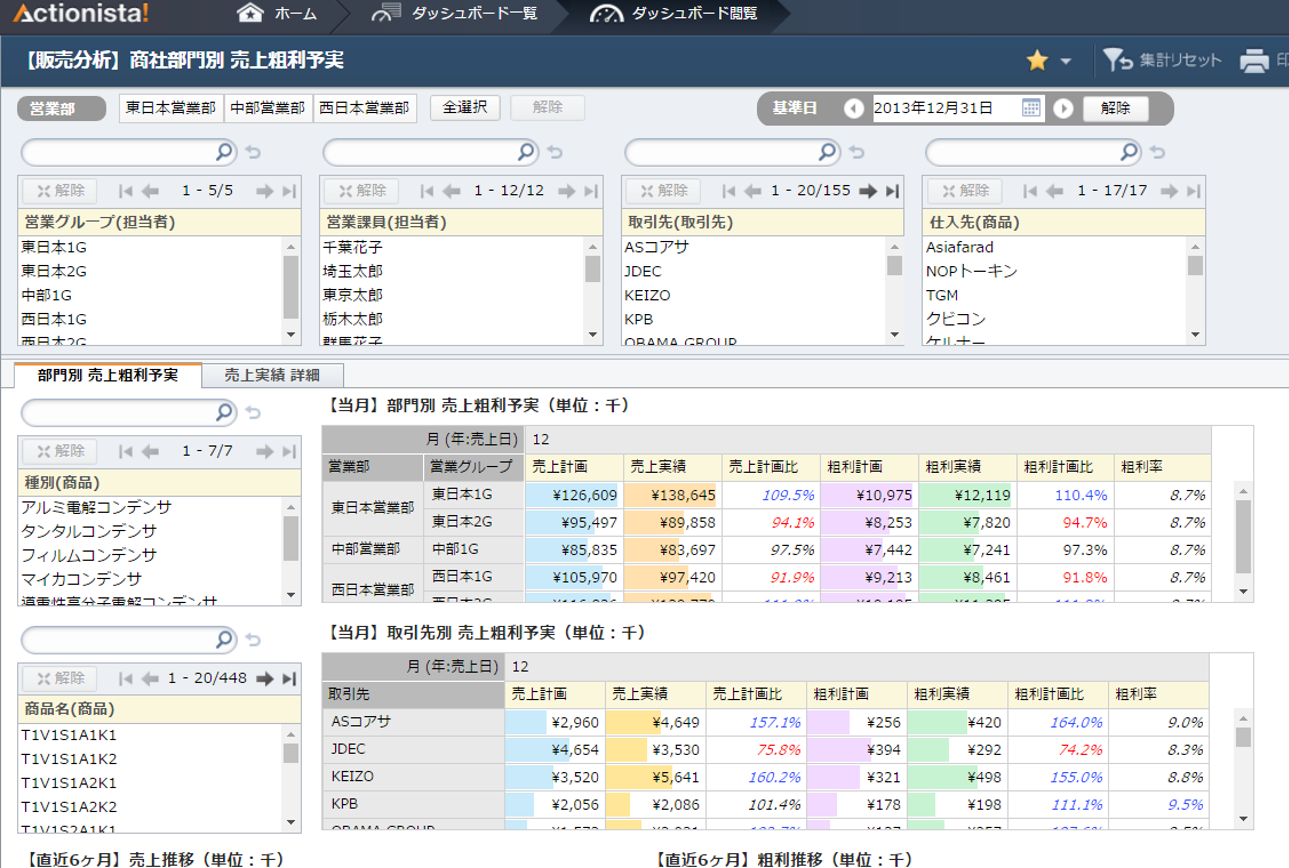The width and height of the screenshot is (1289, 868).
Task: Click 粗利率 header in 取引先別 table
Action: [1159, 694]
